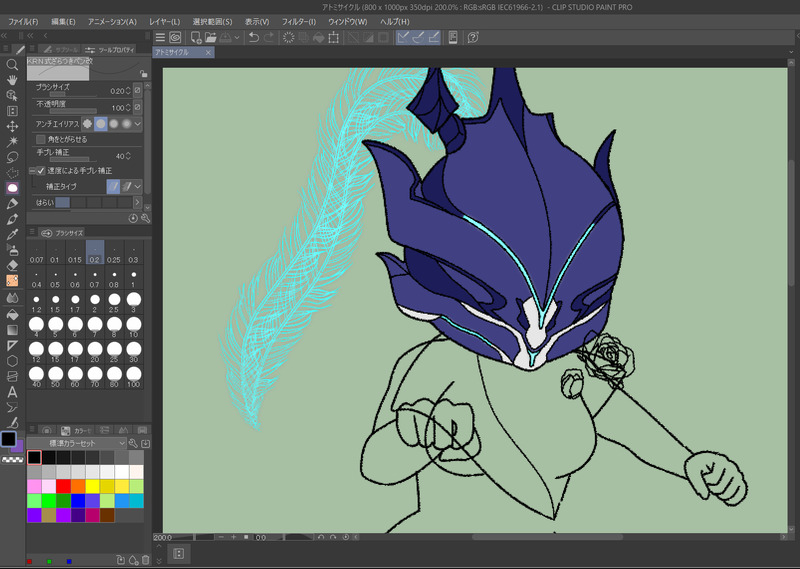This screenshot has height=569, width=800.
Task: Click the Clear spinning-dots icon
Action: (289, 37)
